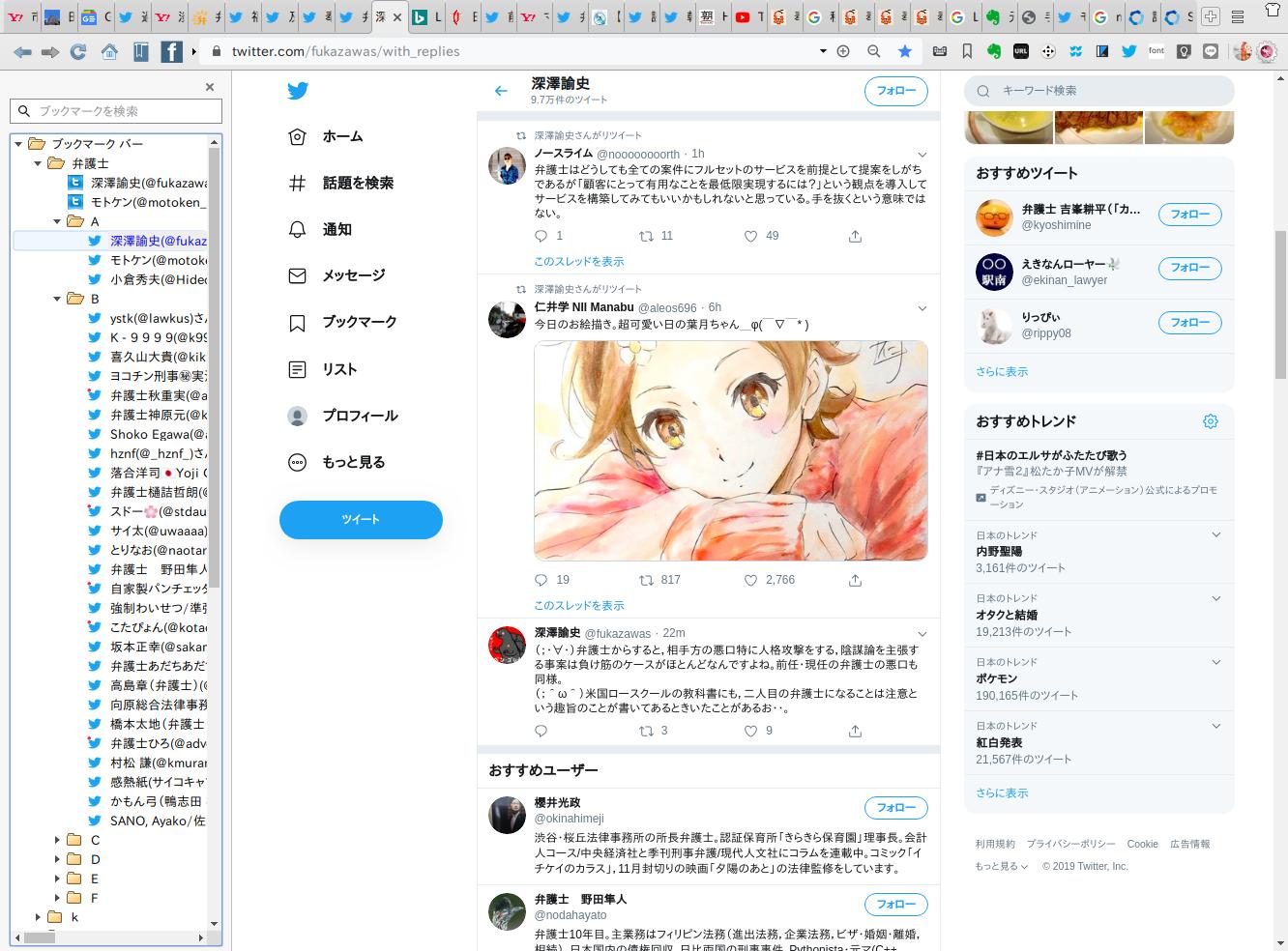Follow 深澤諭史 using the header follow button
Screen dimensions: 1288x951
point(895,91)
